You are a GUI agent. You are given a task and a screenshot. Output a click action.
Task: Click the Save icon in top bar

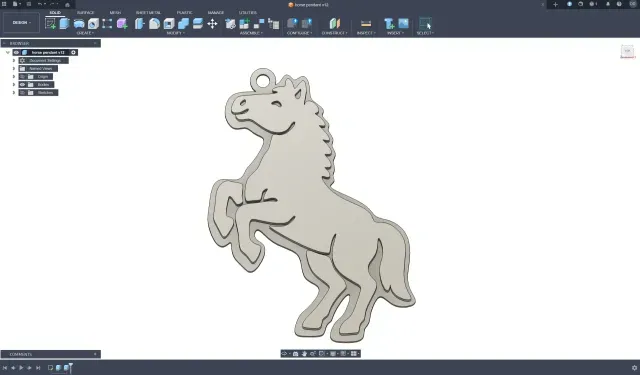(29, 4)
